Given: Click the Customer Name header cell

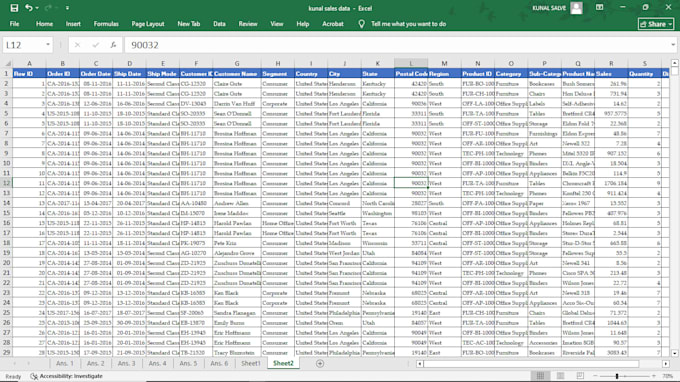Looking at the screenshot, I should (237, 74).
